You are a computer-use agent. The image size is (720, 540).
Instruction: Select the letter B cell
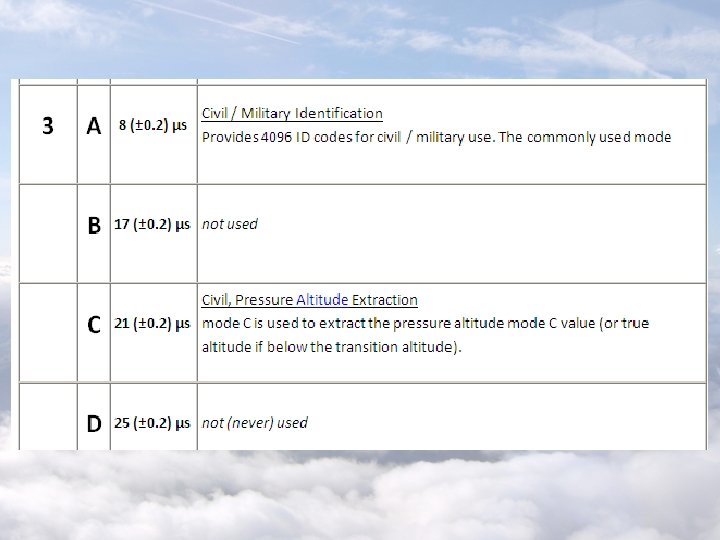94,225
